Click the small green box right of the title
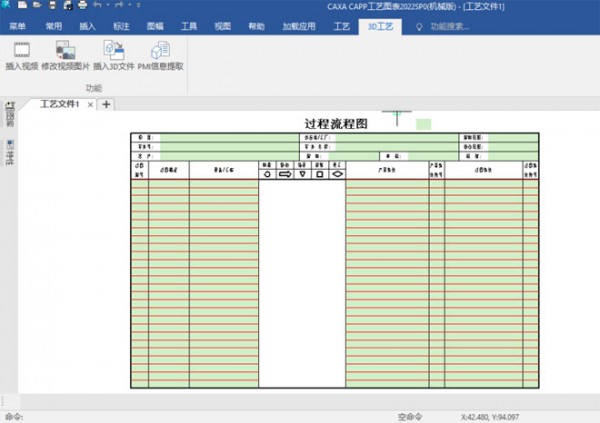 [x=423, y=124]
